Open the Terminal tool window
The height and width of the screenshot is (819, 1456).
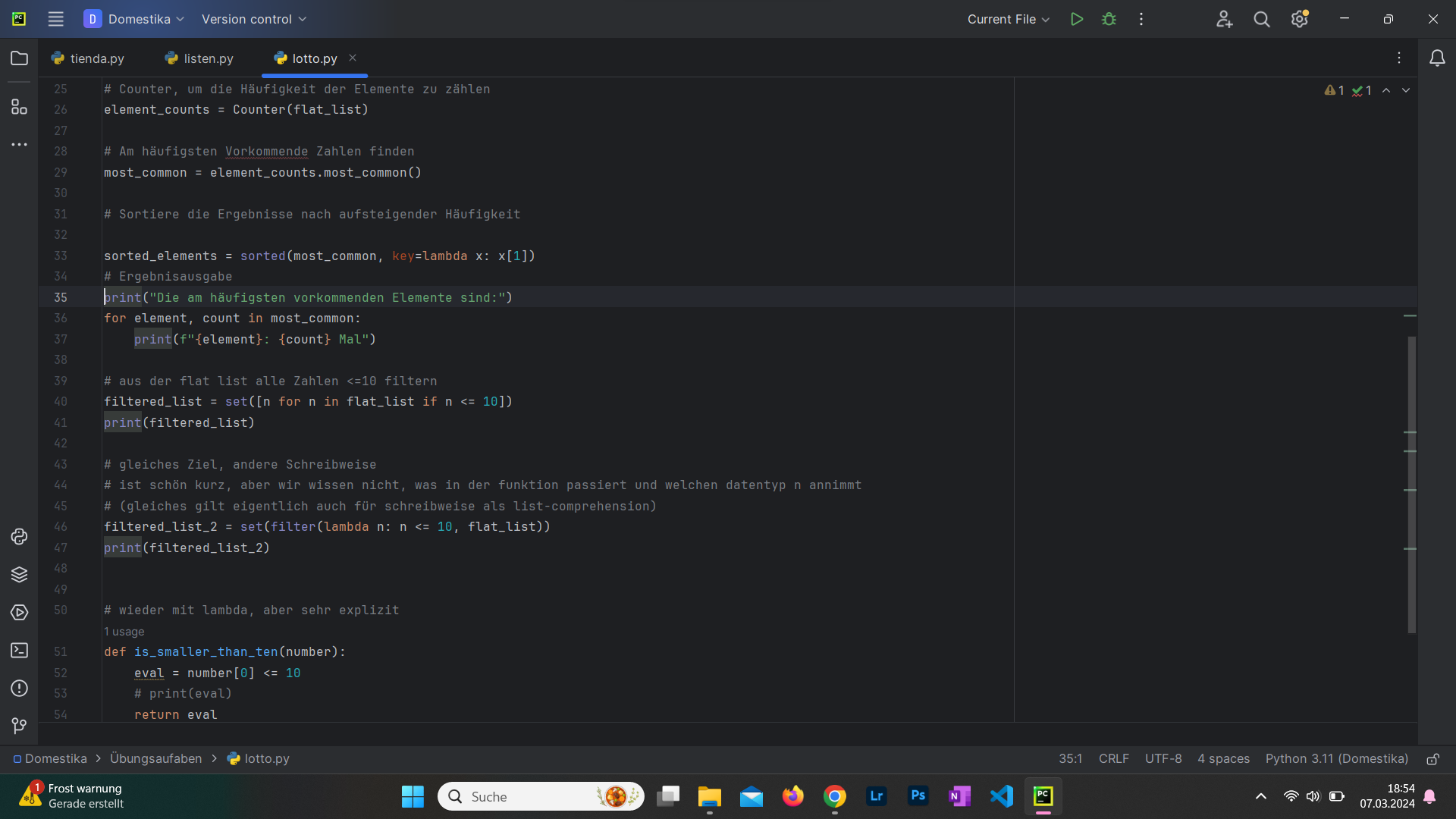[20, 651]
